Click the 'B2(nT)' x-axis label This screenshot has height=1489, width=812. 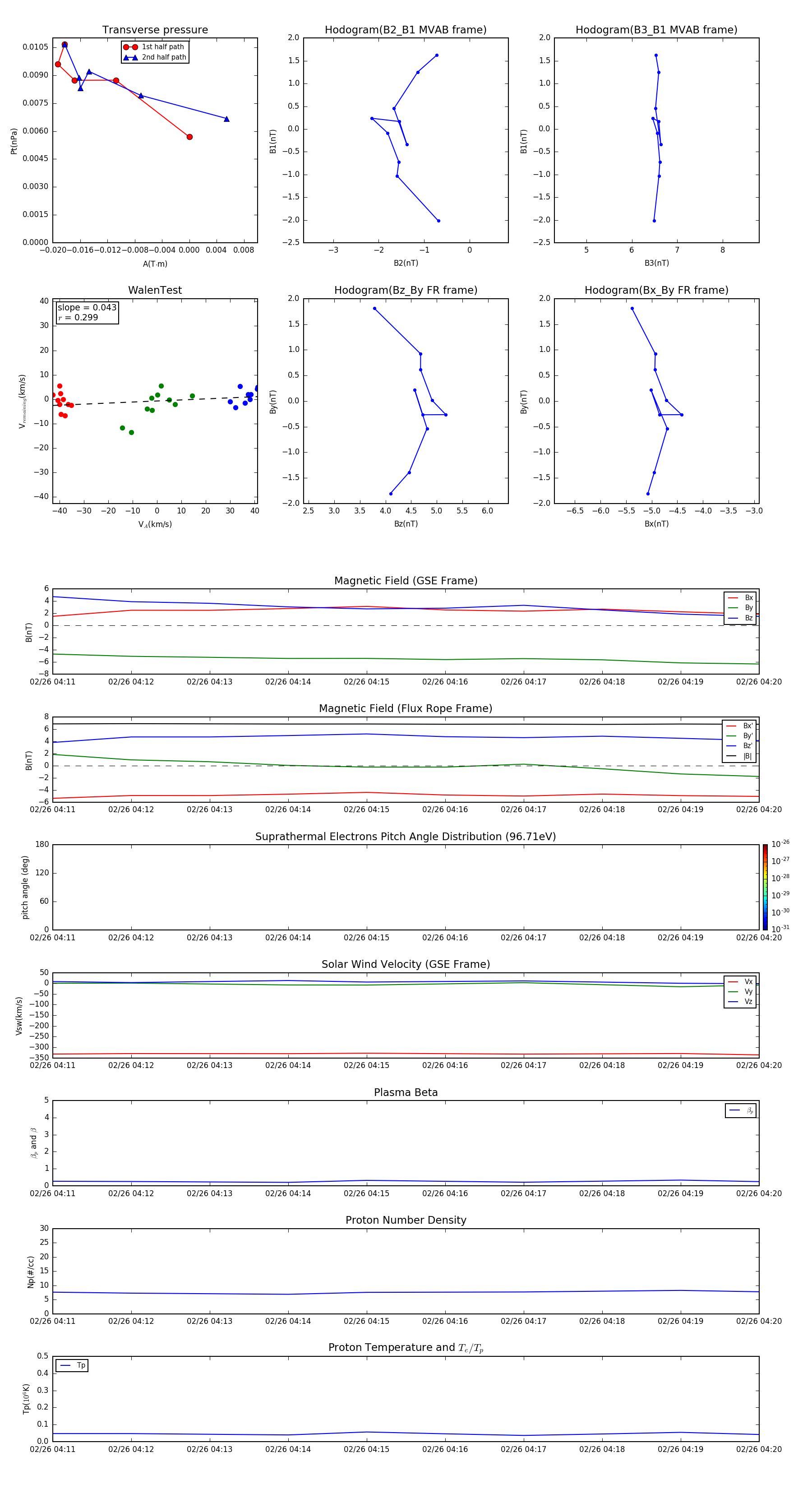[x=406, y=263]
